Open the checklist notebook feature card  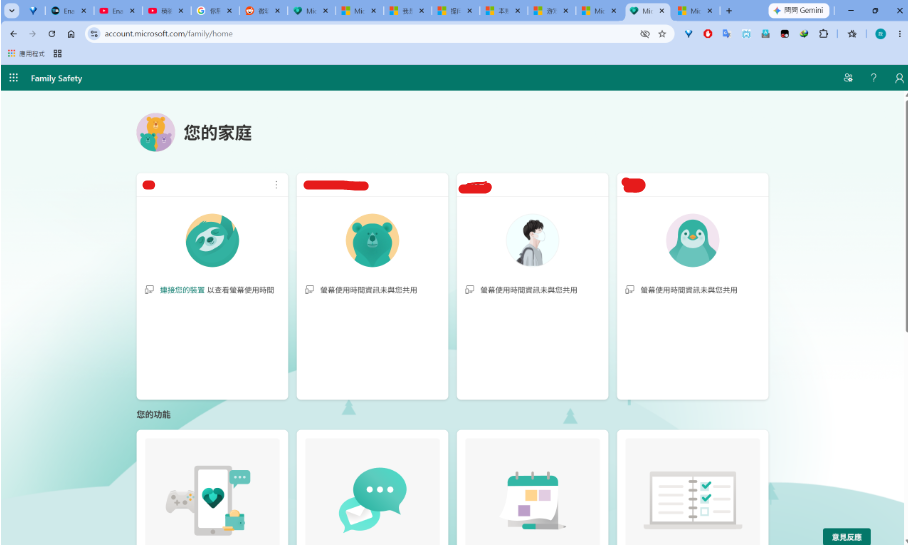coord(693,489)
